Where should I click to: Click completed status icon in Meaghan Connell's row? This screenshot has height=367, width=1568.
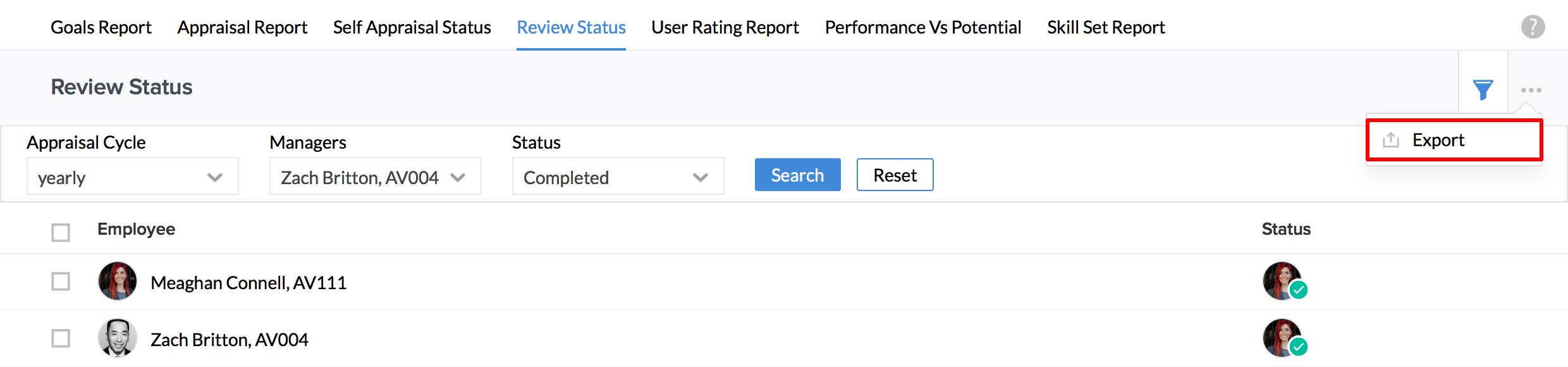pos(1284,282)
